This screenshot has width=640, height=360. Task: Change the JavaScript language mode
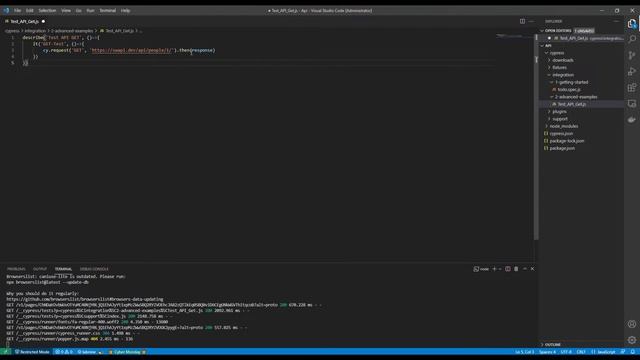pyautogui.click(x=604, y=352)
